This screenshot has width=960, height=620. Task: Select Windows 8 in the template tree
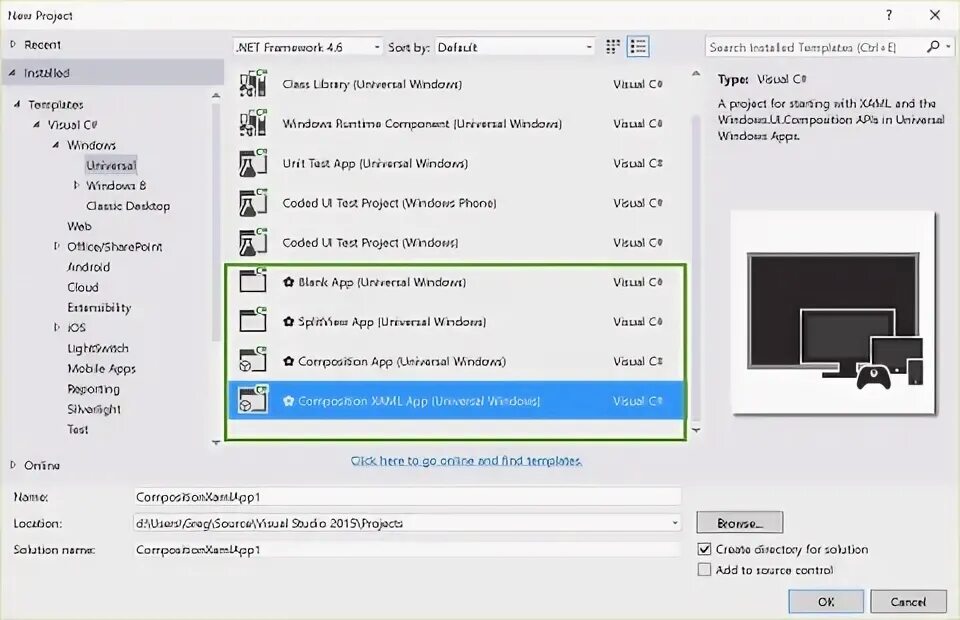coord(115,185)
